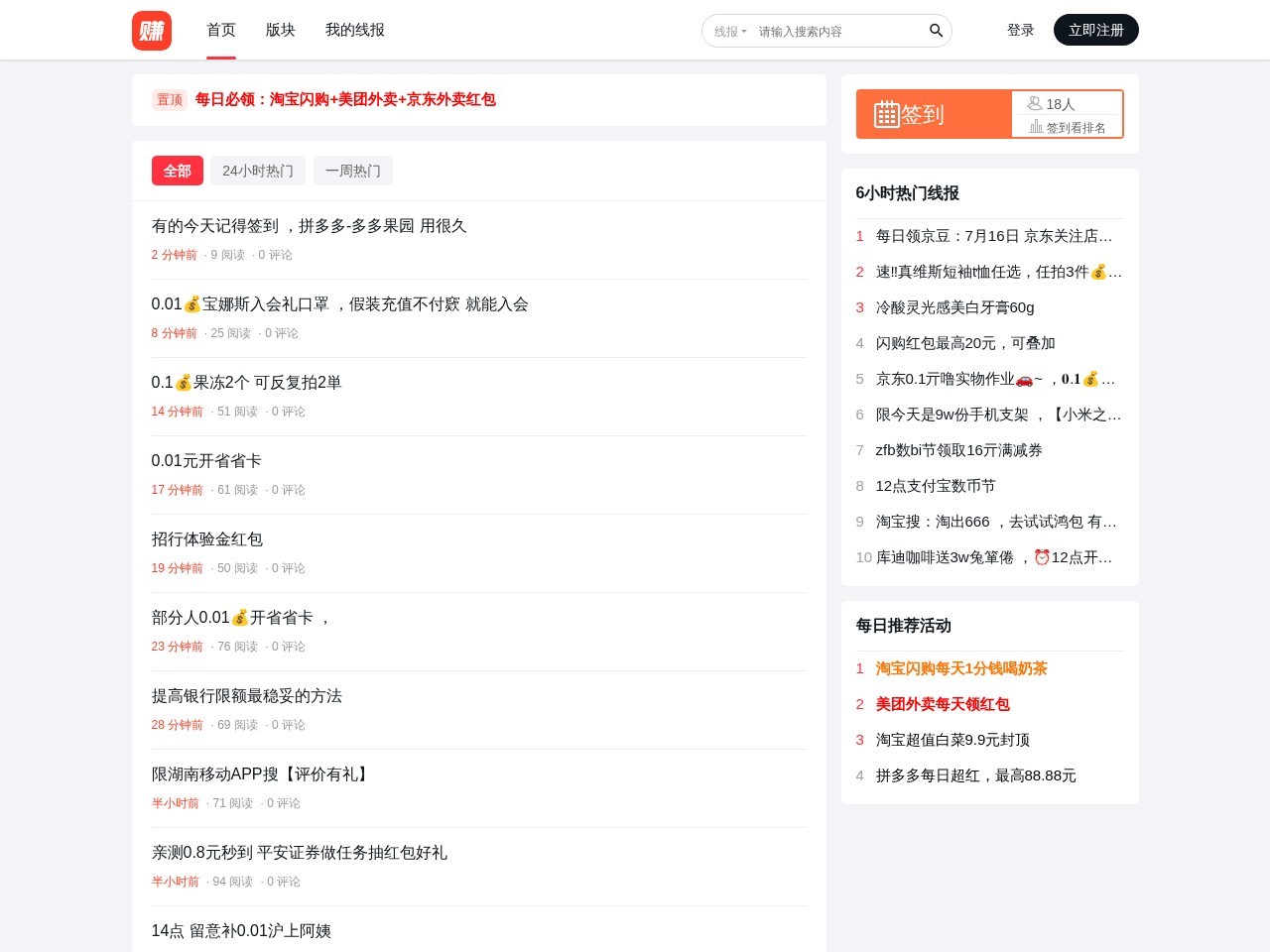Click the 每日推荐活动 heading
Image resolution: width=1270 pixels, height=952 pixels.
pos(904,626)
